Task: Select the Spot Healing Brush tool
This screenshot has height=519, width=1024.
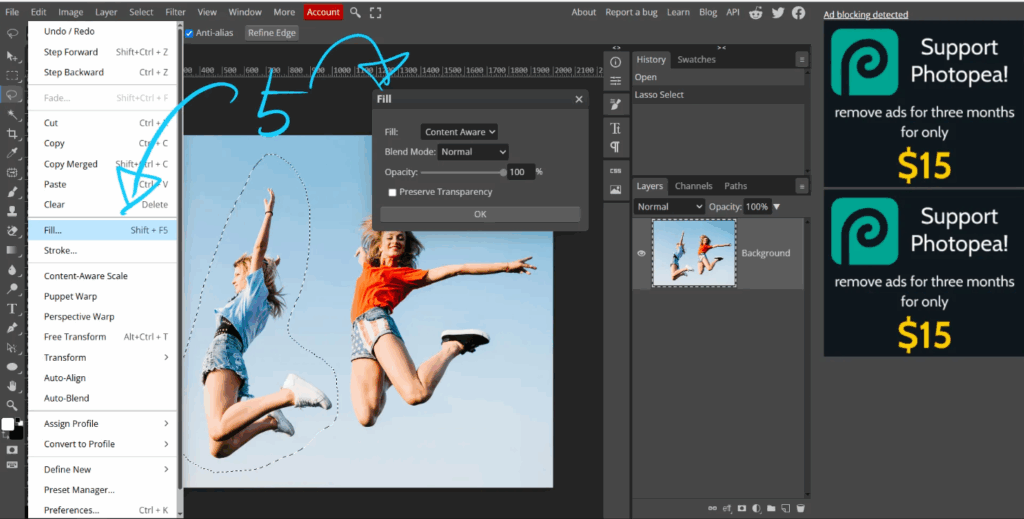Action: tap(12, 173)
